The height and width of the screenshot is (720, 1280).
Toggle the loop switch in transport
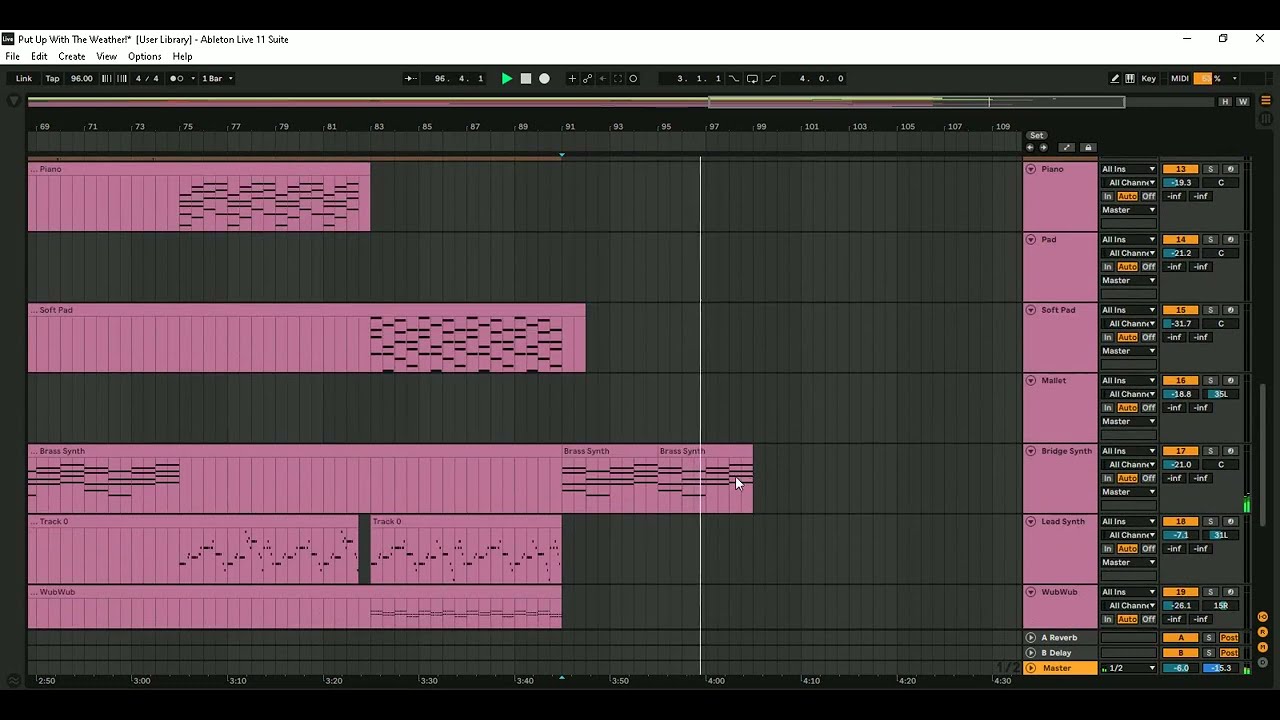(752, 78)
